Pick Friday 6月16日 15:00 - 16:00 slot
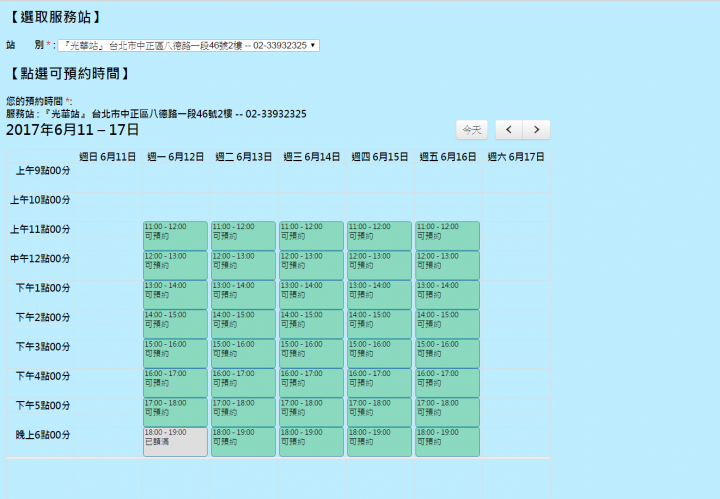The image size is (720, 499). point(447,353)
